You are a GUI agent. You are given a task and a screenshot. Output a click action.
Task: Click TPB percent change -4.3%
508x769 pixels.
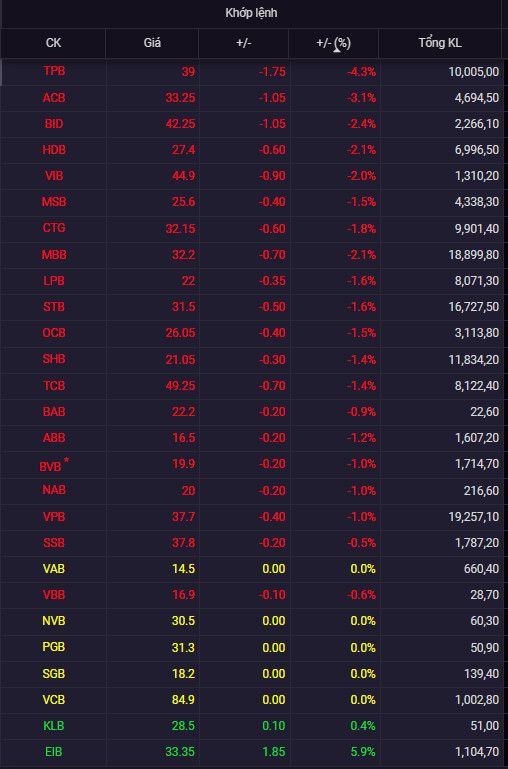click(x=362, y=72)
